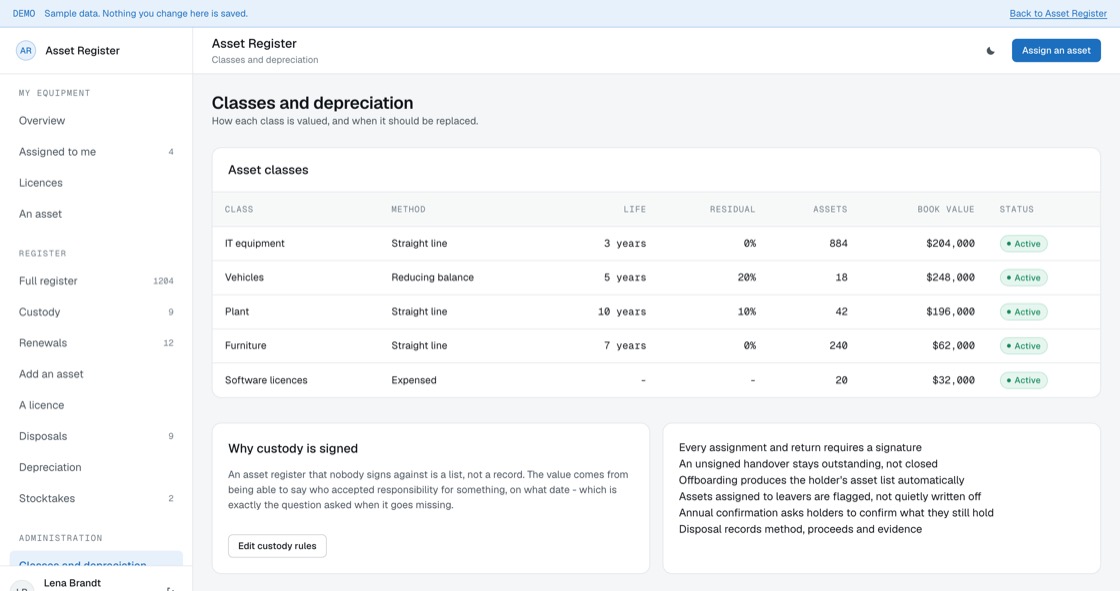Open Edit custody rules
This screenshot has height=591, width=1120.
pyautogui.click(x=277, y=546)
